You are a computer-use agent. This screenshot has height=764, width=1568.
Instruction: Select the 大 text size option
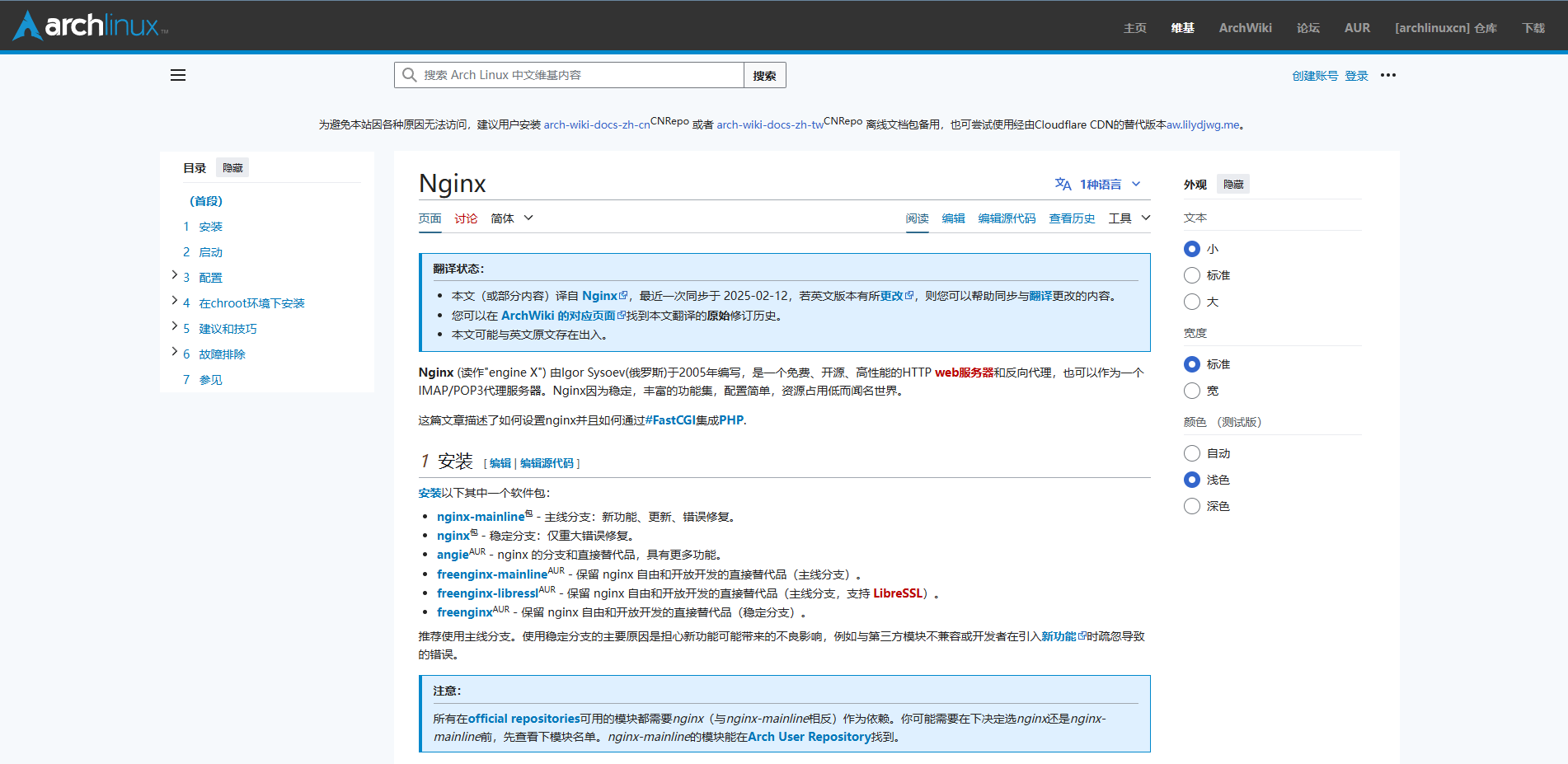(x=1192, y=302)
